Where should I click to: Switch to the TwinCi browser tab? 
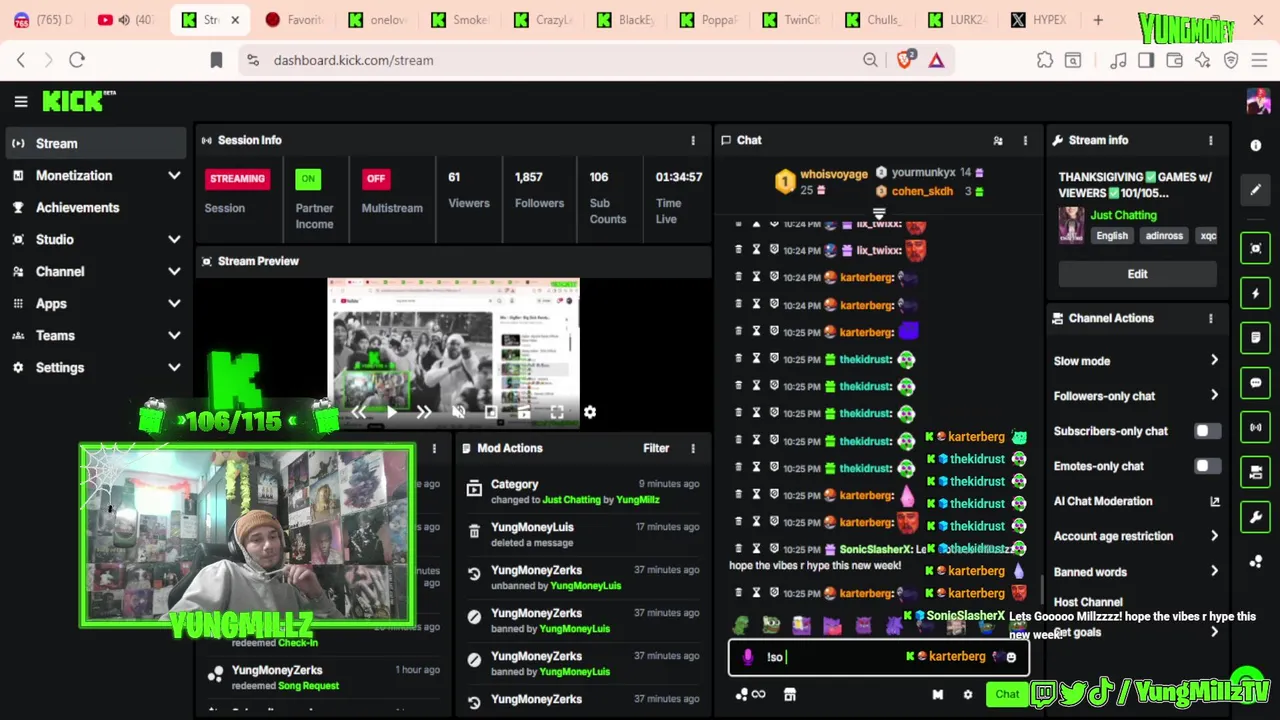click(791, 20)
